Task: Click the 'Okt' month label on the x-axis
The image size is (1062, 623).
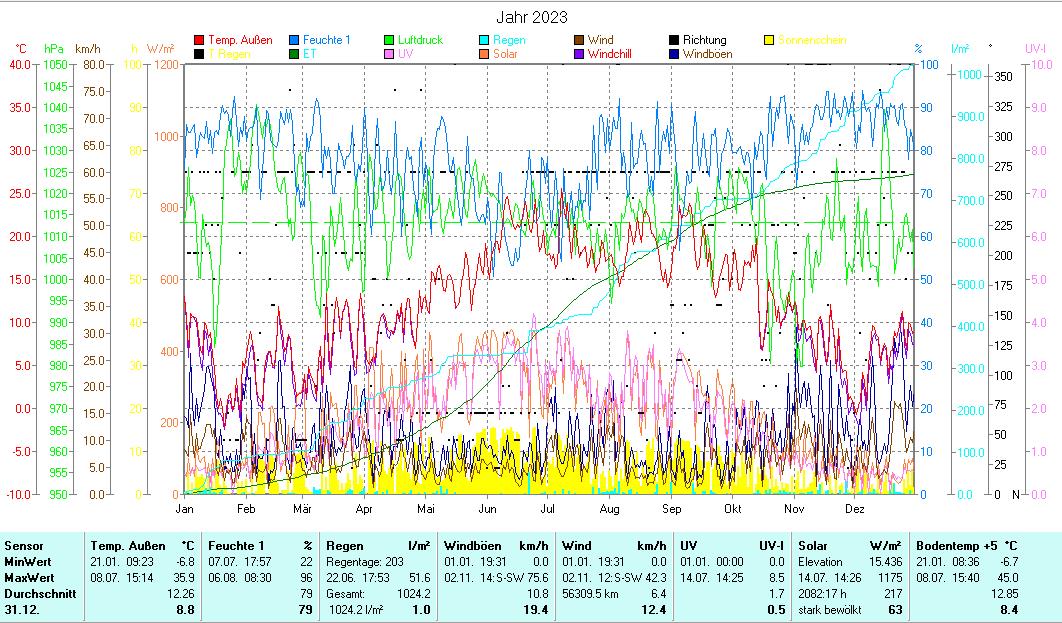Action: coord(733,509)
